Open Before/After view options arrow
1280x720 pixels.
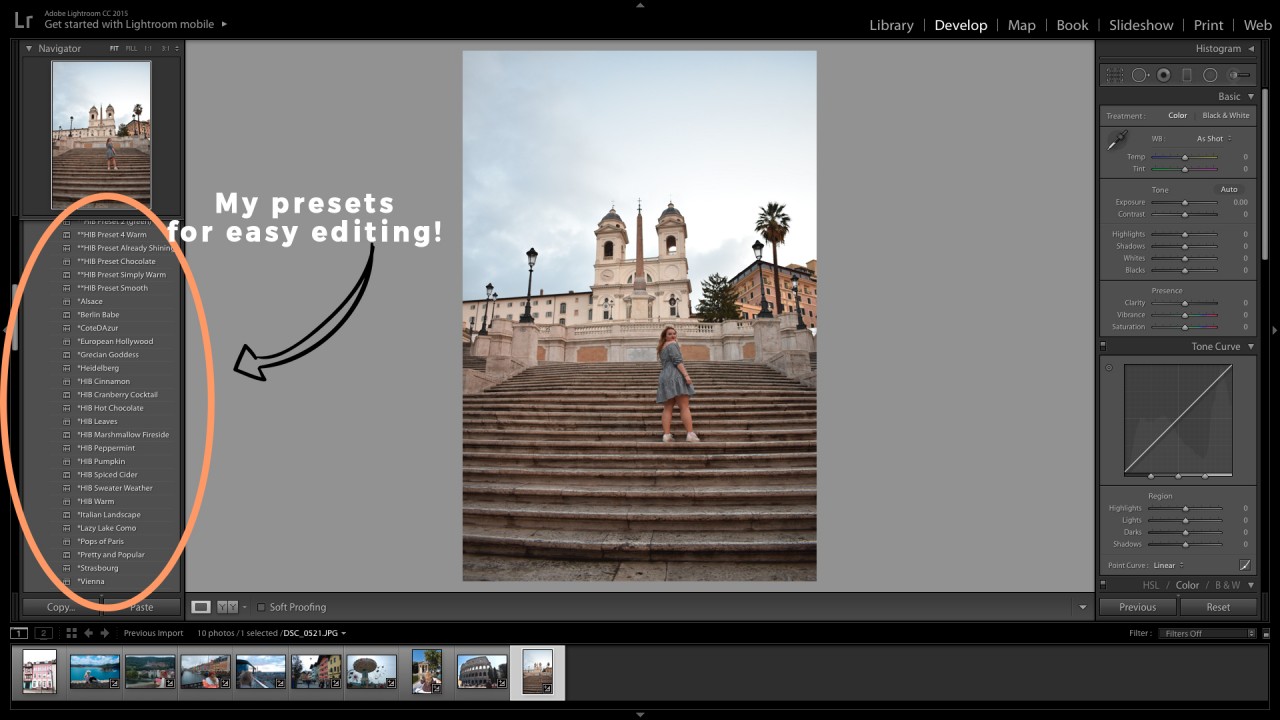pyautogui.click(x=244, y=607)
